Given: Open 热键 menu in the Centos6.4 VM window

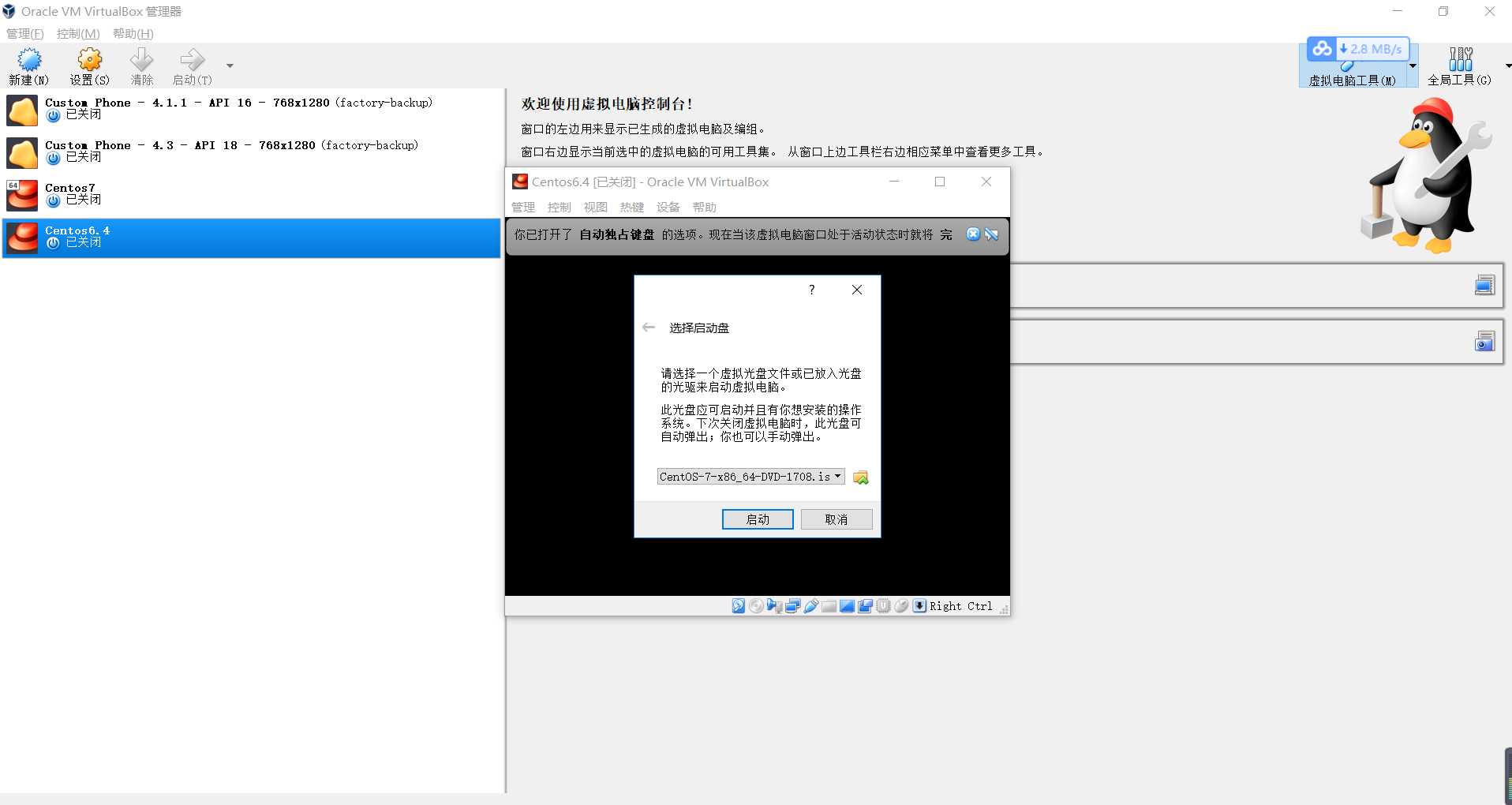Looking at the screenshot, I should (632, 208).
